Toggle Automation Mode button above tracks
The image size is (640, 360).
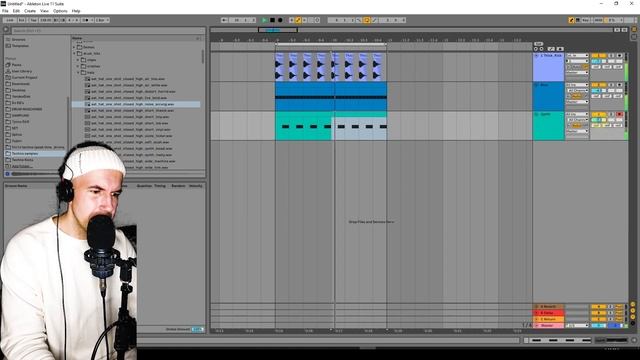(551, 49)
